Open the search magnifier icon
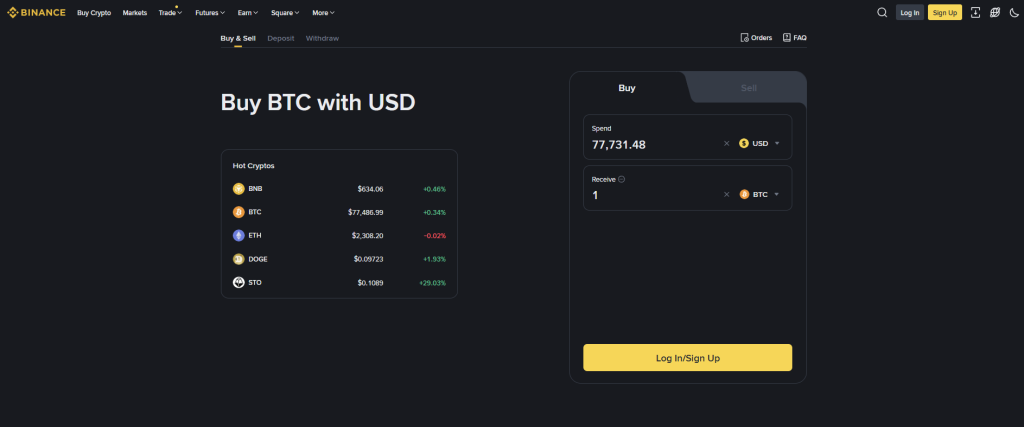This screenshot has width=1024, height=427. click(x=882, y=13)
